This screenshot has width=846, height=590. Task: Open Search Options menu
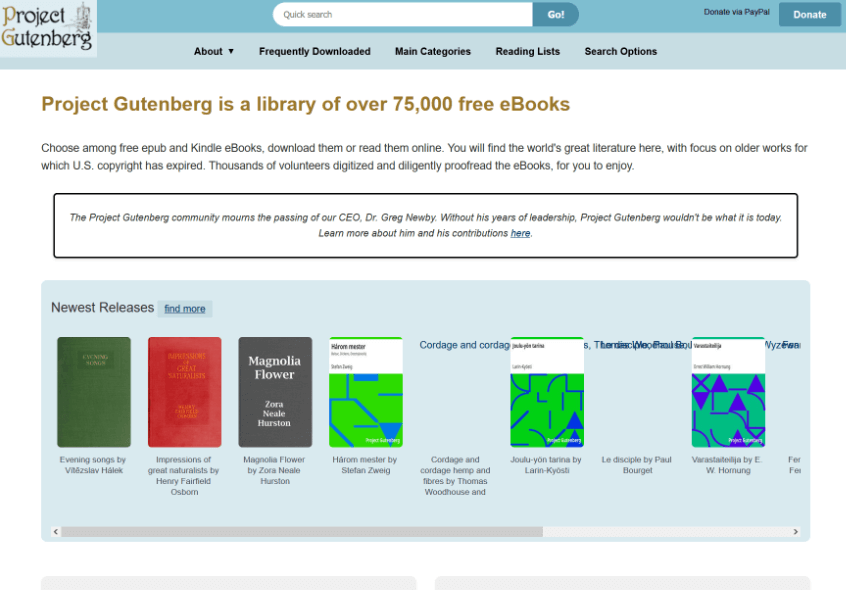pyautogui.click(x=621, y=51)
